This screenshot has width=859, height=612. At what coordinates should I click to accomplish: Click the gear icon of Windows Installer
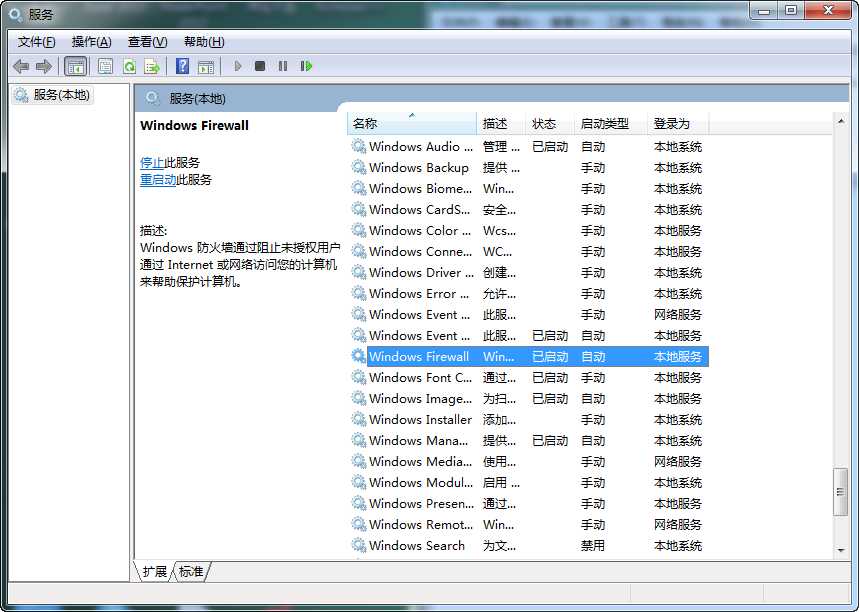coord(359,419)
